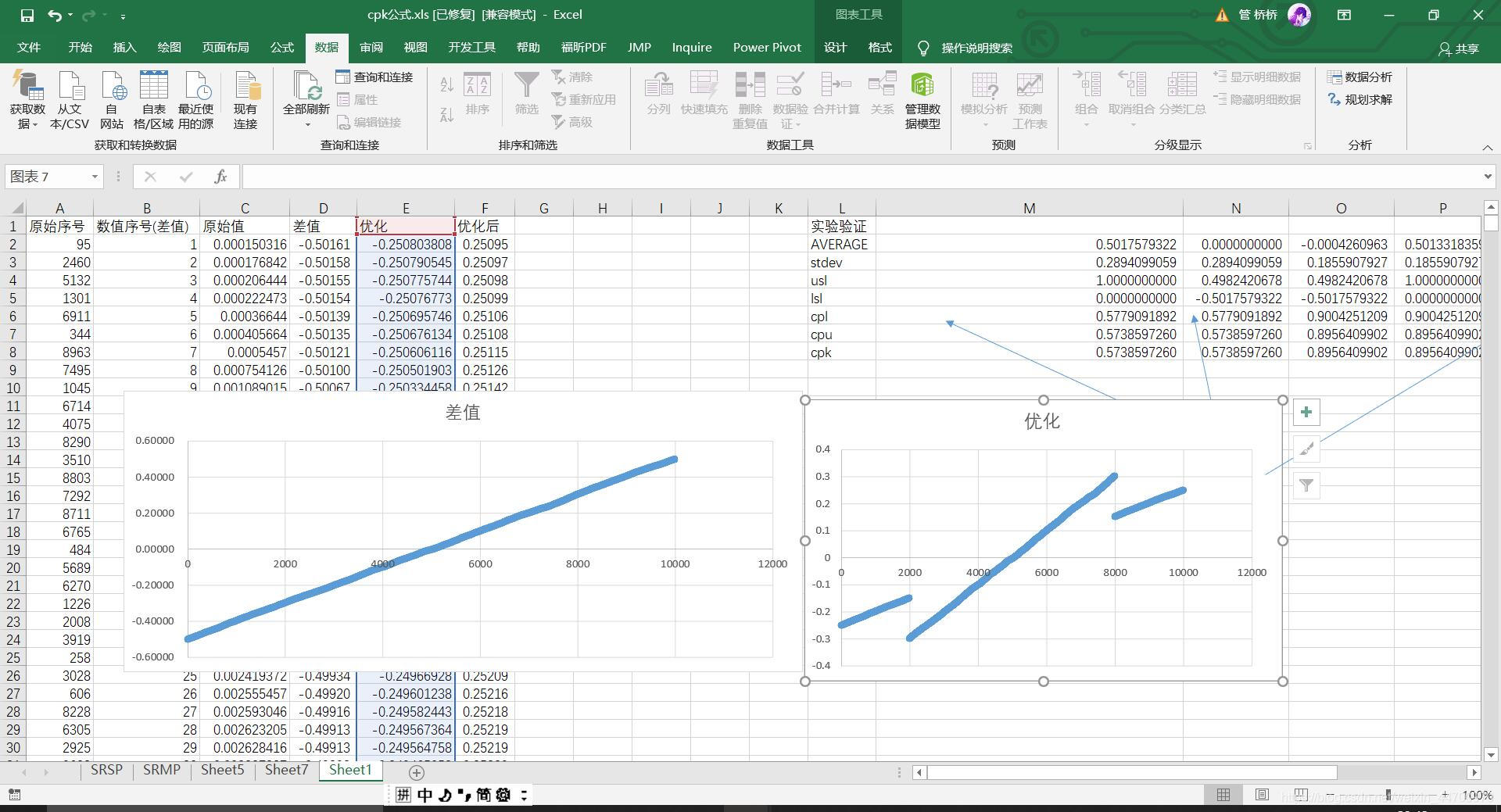Click the insert function fx icon

tap(220, 177)
